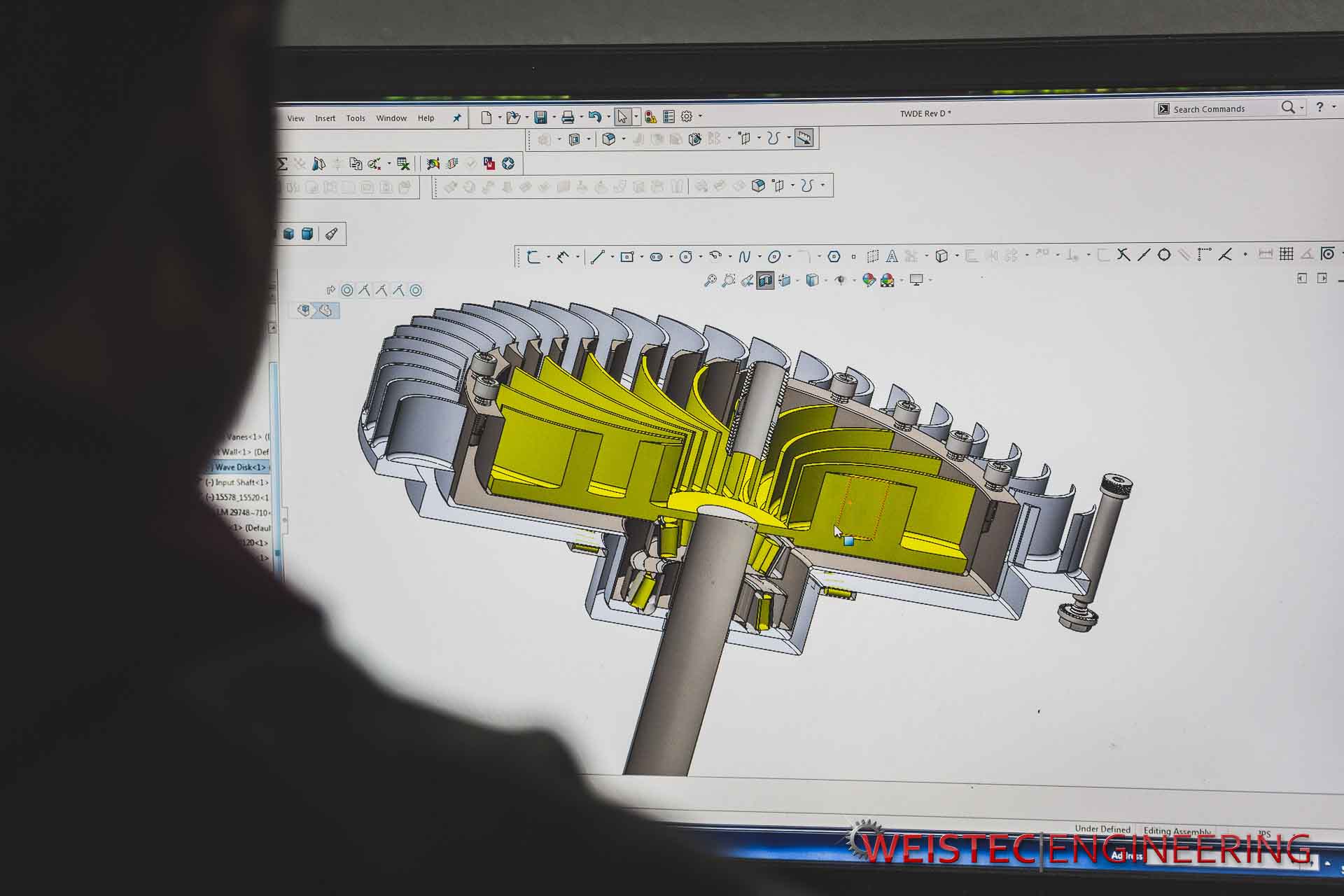Click the File Properties list icon
Viewport: 1344px width, 896px height.
coord(668,116)
